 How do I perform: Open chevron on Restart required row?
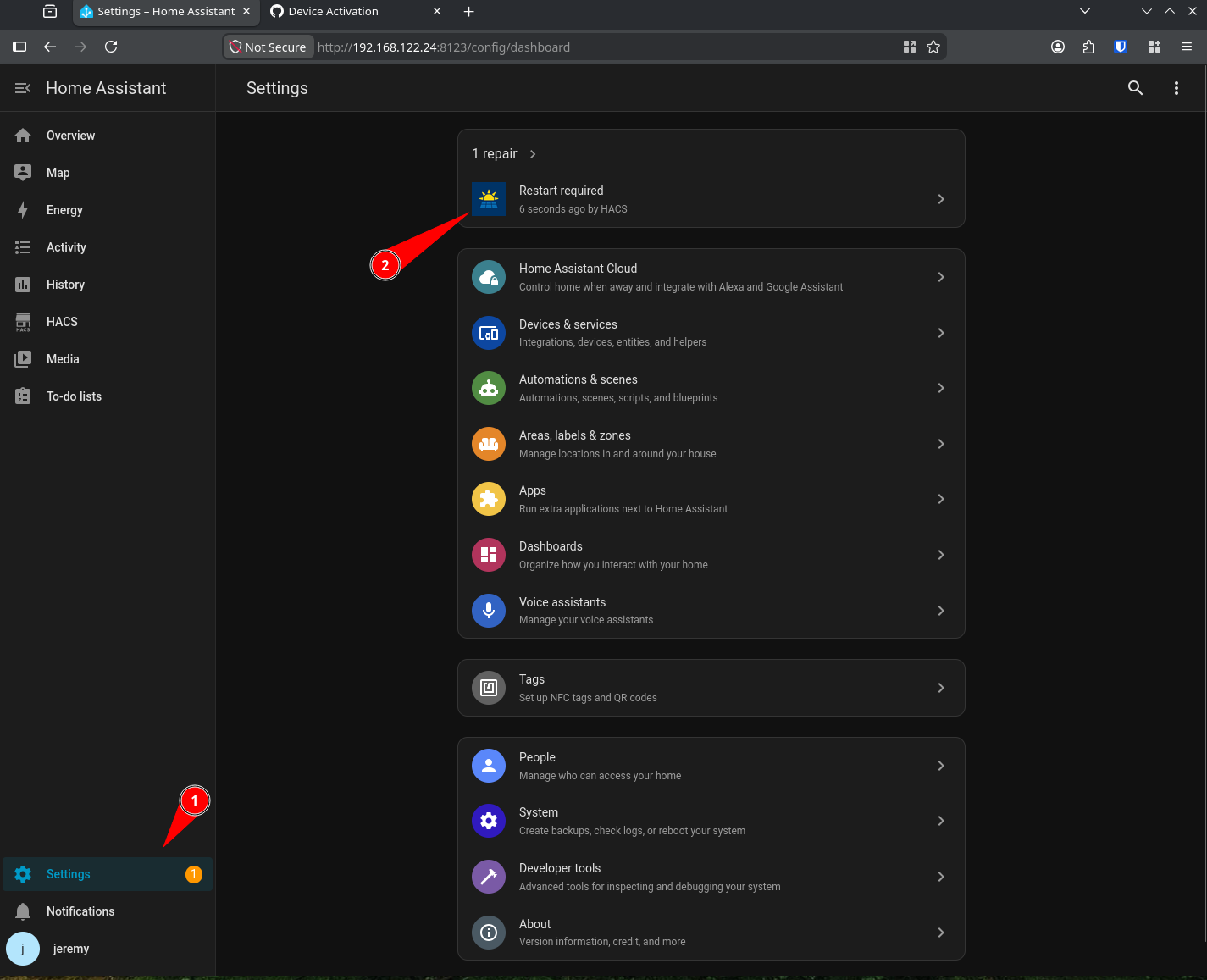point(941,199)
